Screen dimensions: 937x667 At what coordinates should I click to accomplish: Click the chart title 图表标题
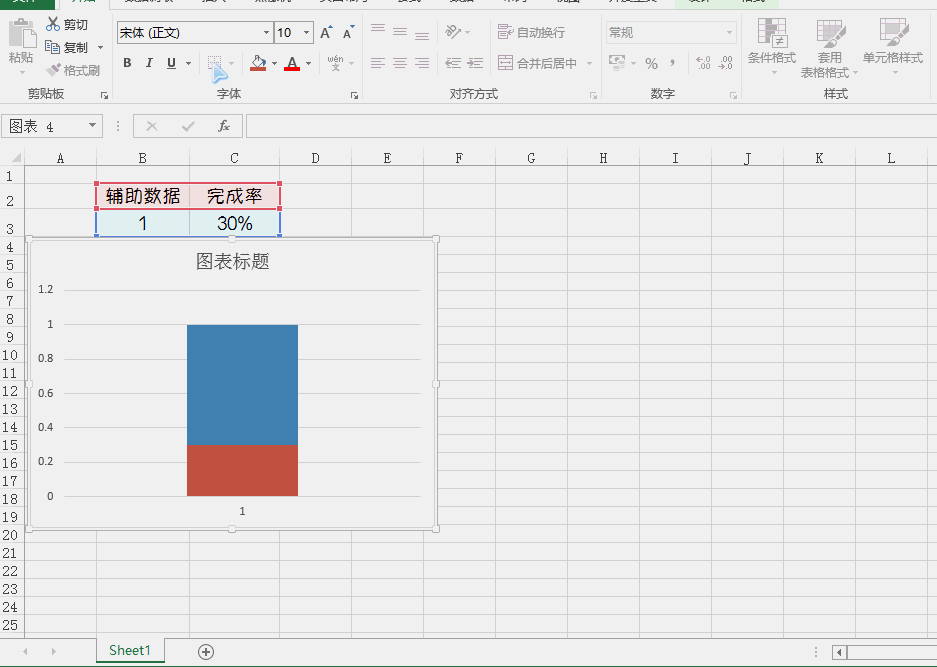pos(232,261)
